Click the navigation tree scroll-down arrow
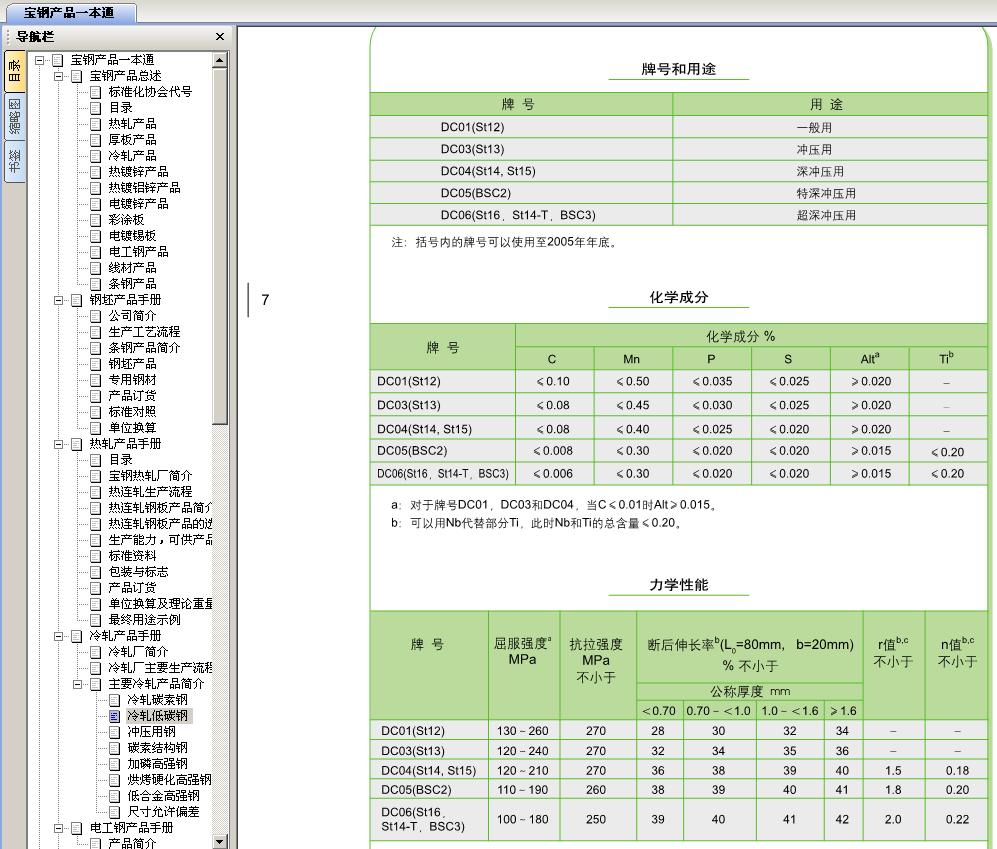This screenshot has height=849, width=997. pyautogui.click(x=219, y=841)
